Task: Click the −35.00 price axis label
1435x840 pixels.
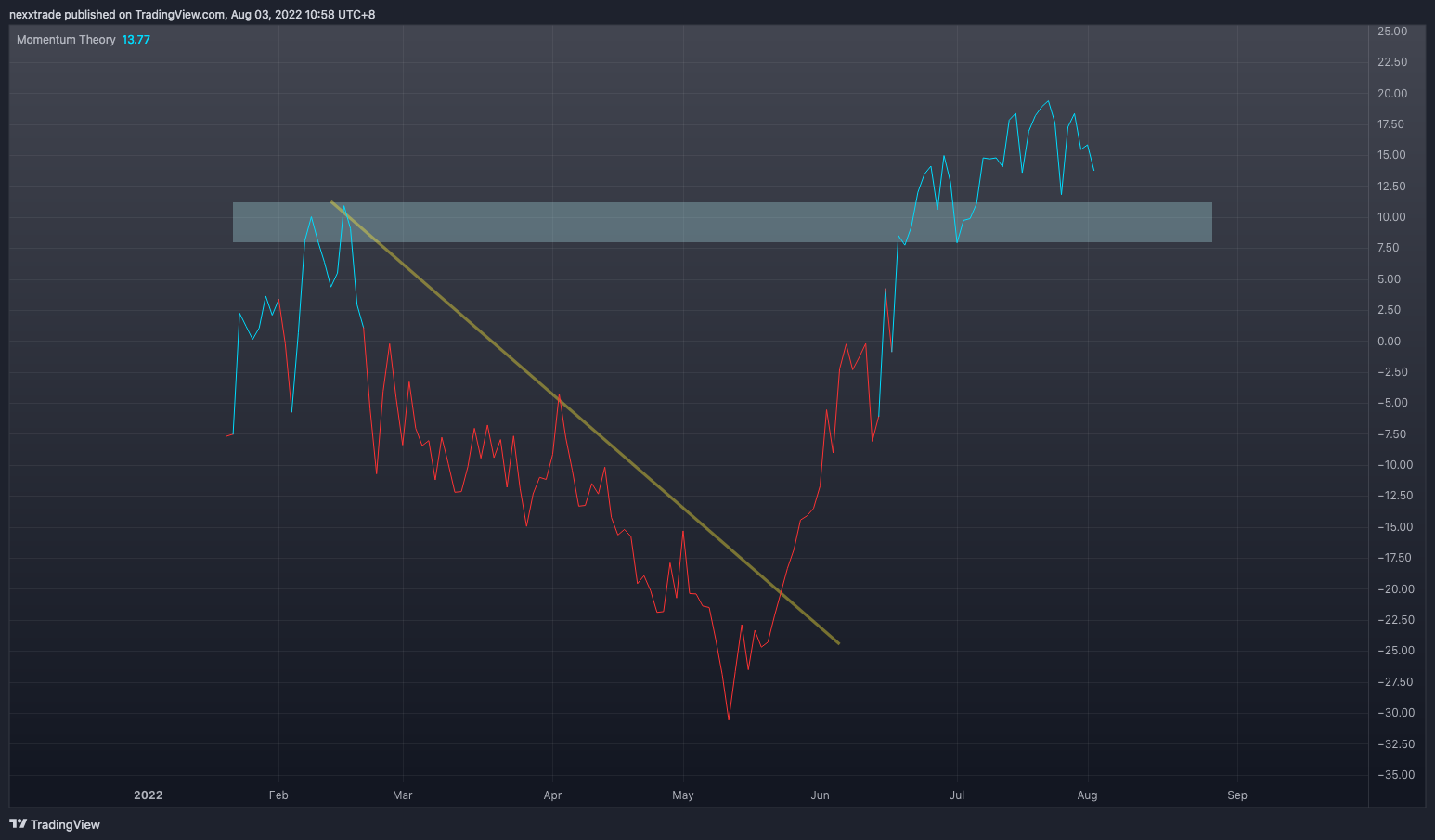Action: [x=1396, y=775]
